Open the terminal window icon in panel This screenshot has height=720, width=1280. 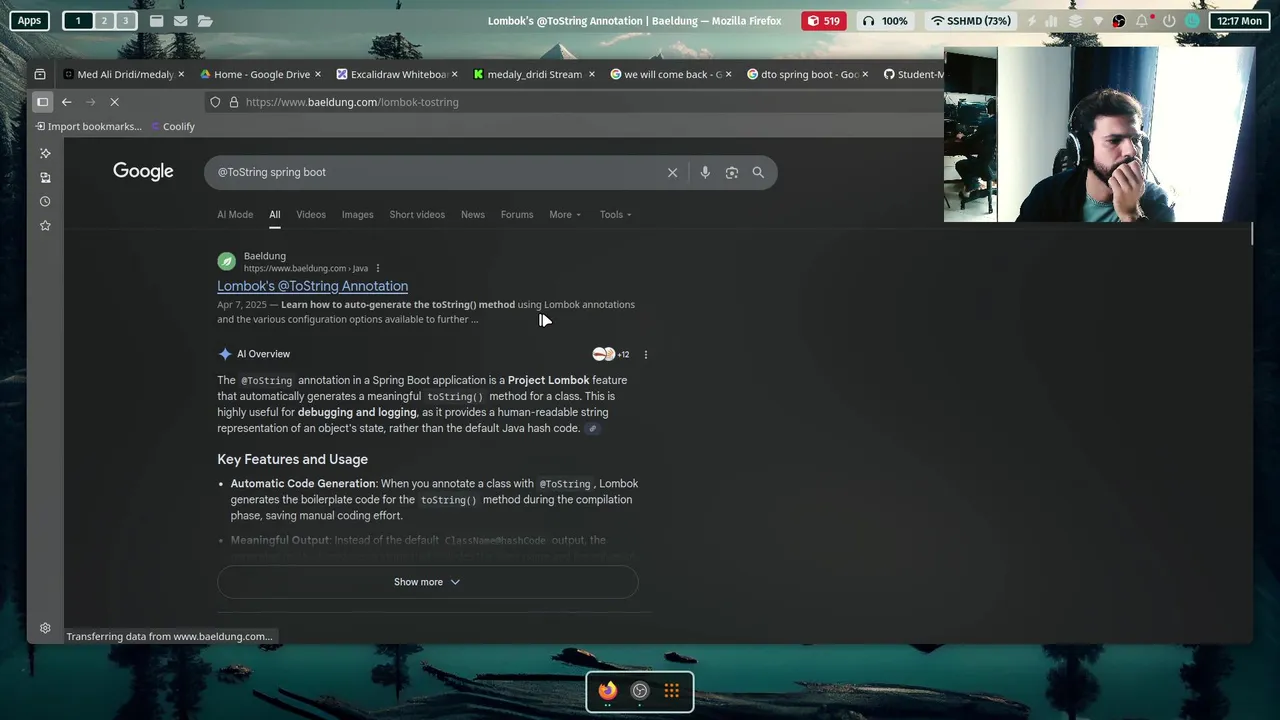click(x=157, y=20)
